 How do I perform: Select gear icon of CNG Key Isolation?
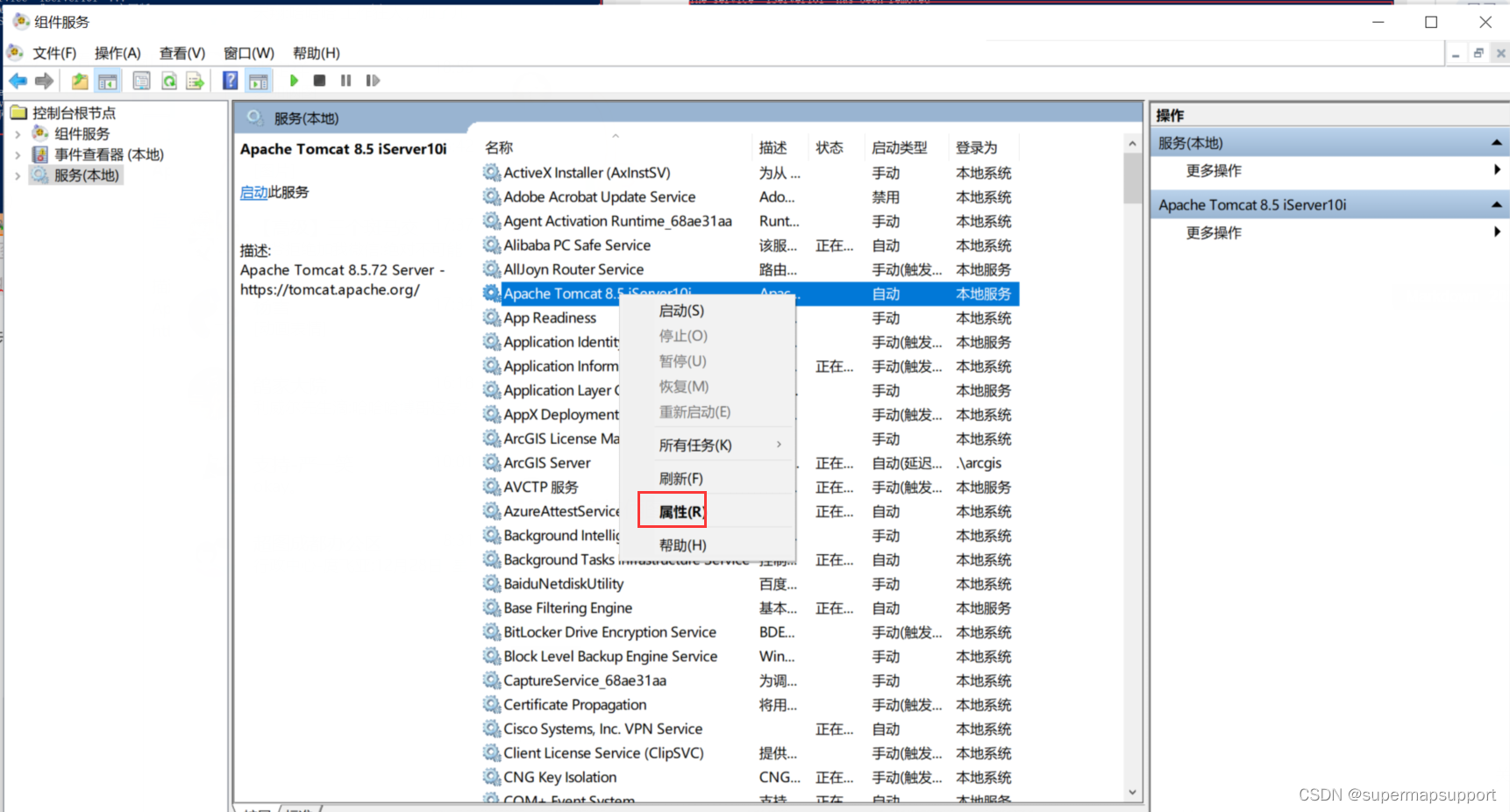[492, 777]
